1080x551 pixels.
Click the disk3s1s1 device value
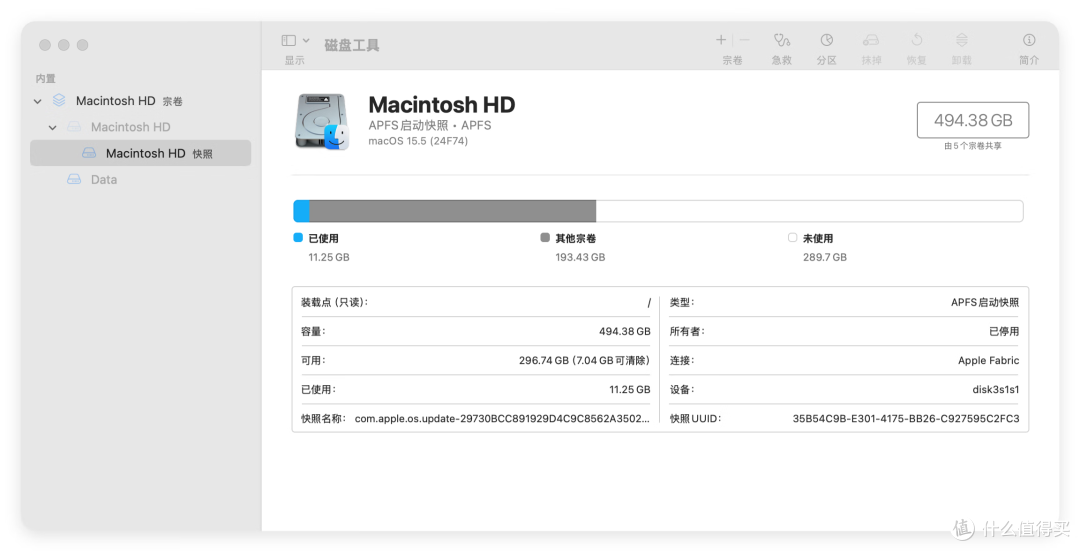(995, 389)
